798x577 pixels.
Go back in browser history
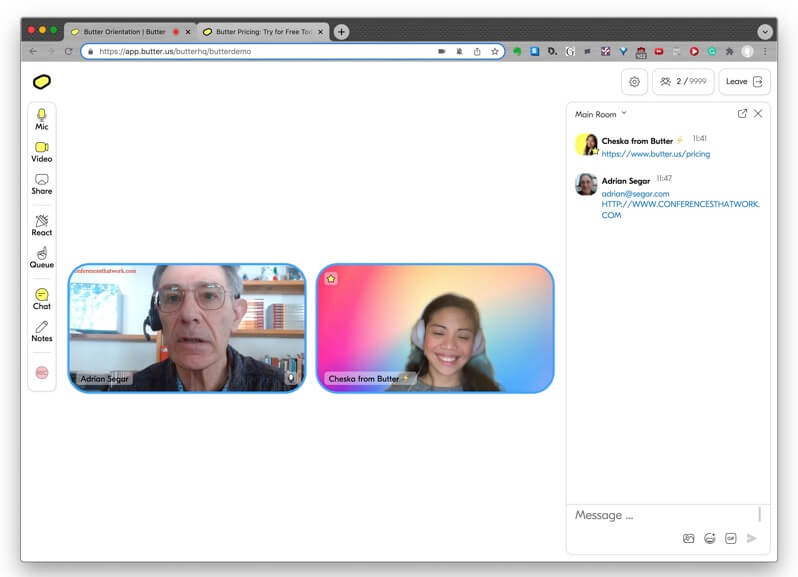click(x=33, y=51)
